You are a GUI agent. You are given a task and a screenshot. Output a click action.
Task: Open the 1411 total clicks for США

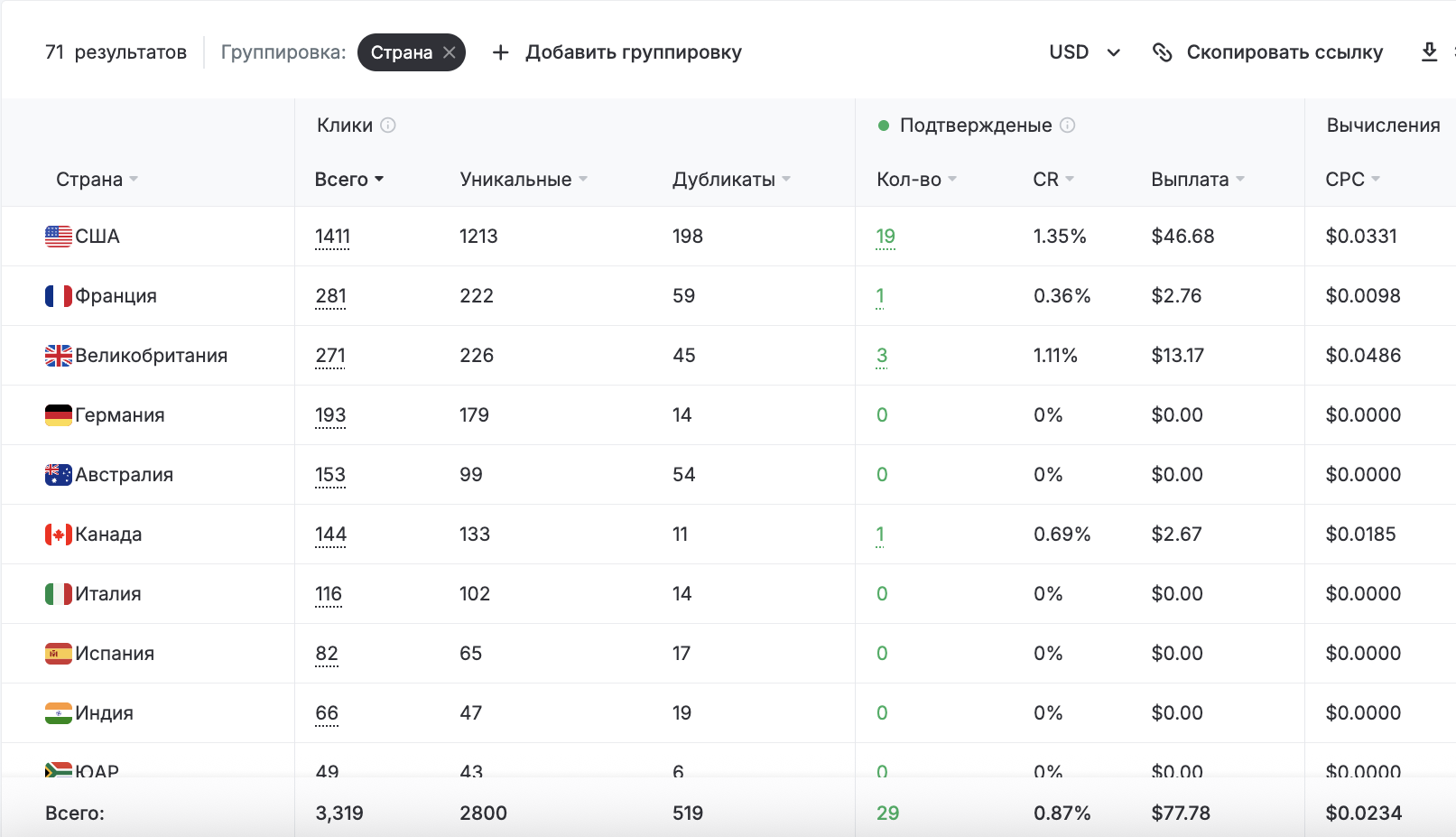click(332, 237)
